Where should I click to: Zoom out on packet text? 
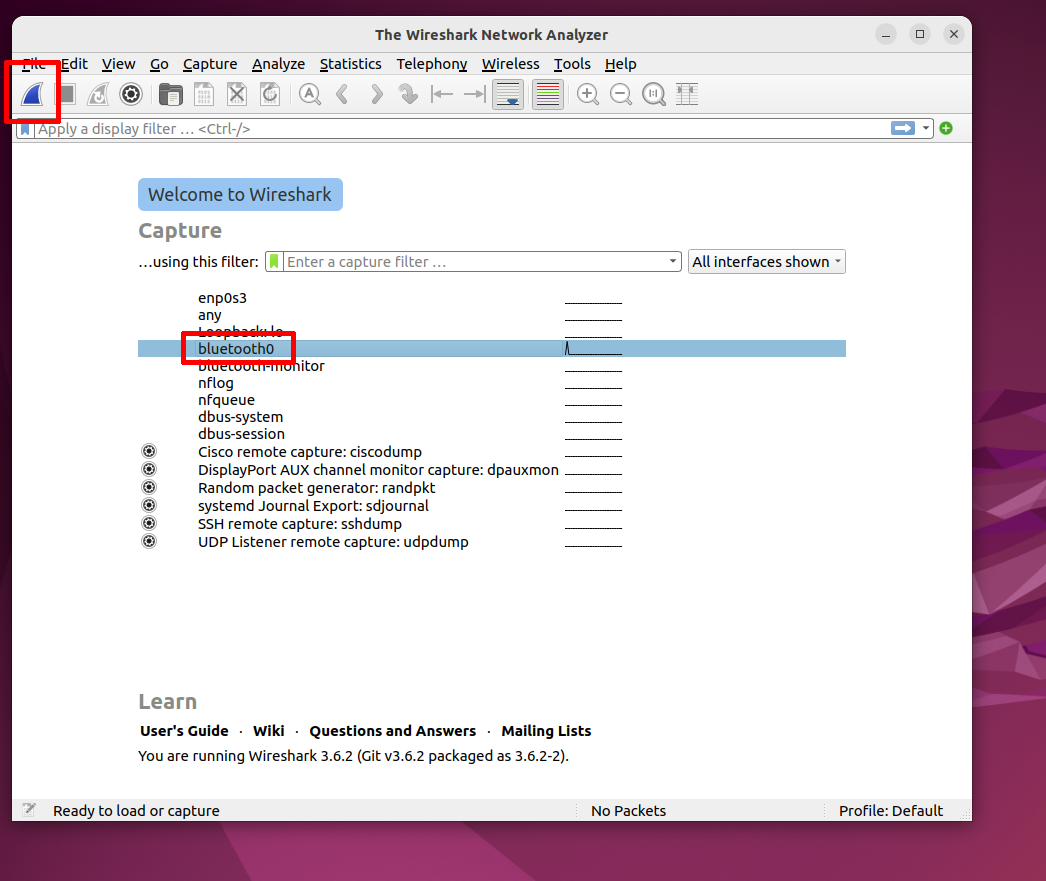tap(621, 95)
